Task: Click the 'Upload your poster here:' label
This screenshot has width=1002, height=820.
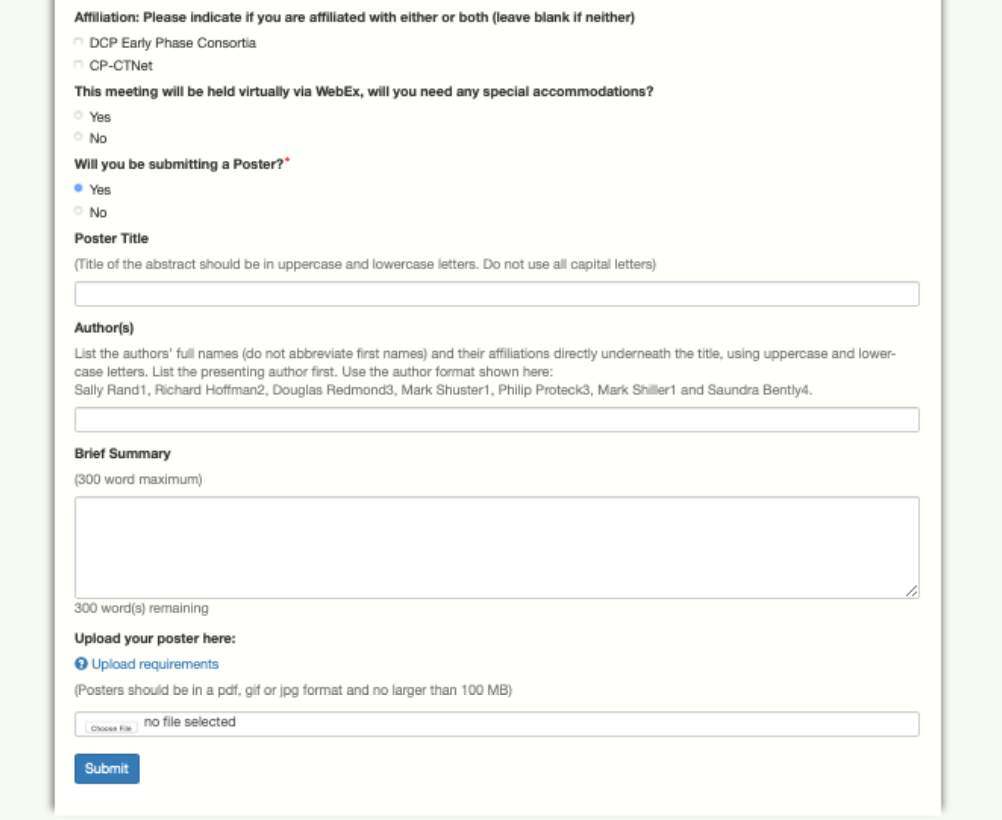Action: tap(154, 638)
